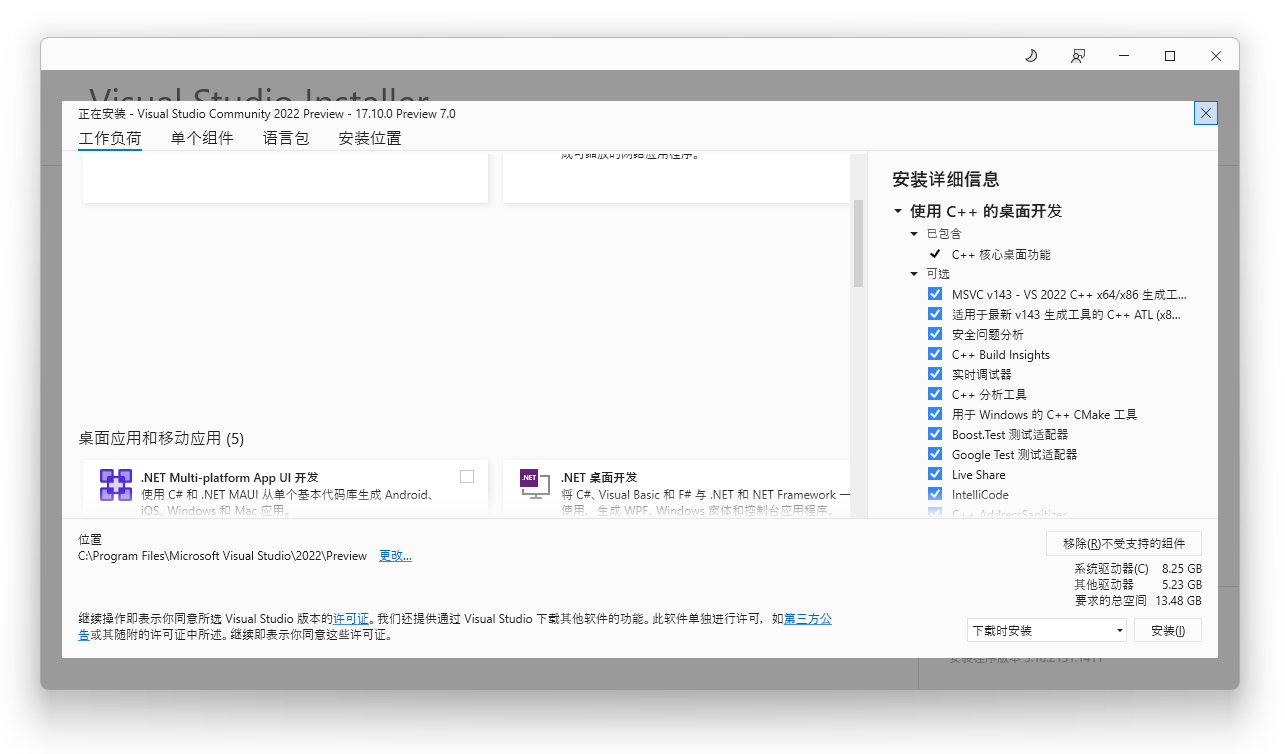Viewport: 1285px width, 754px height.
Task: Toggle the dark theme moon icon
Action: point(1031,56)
